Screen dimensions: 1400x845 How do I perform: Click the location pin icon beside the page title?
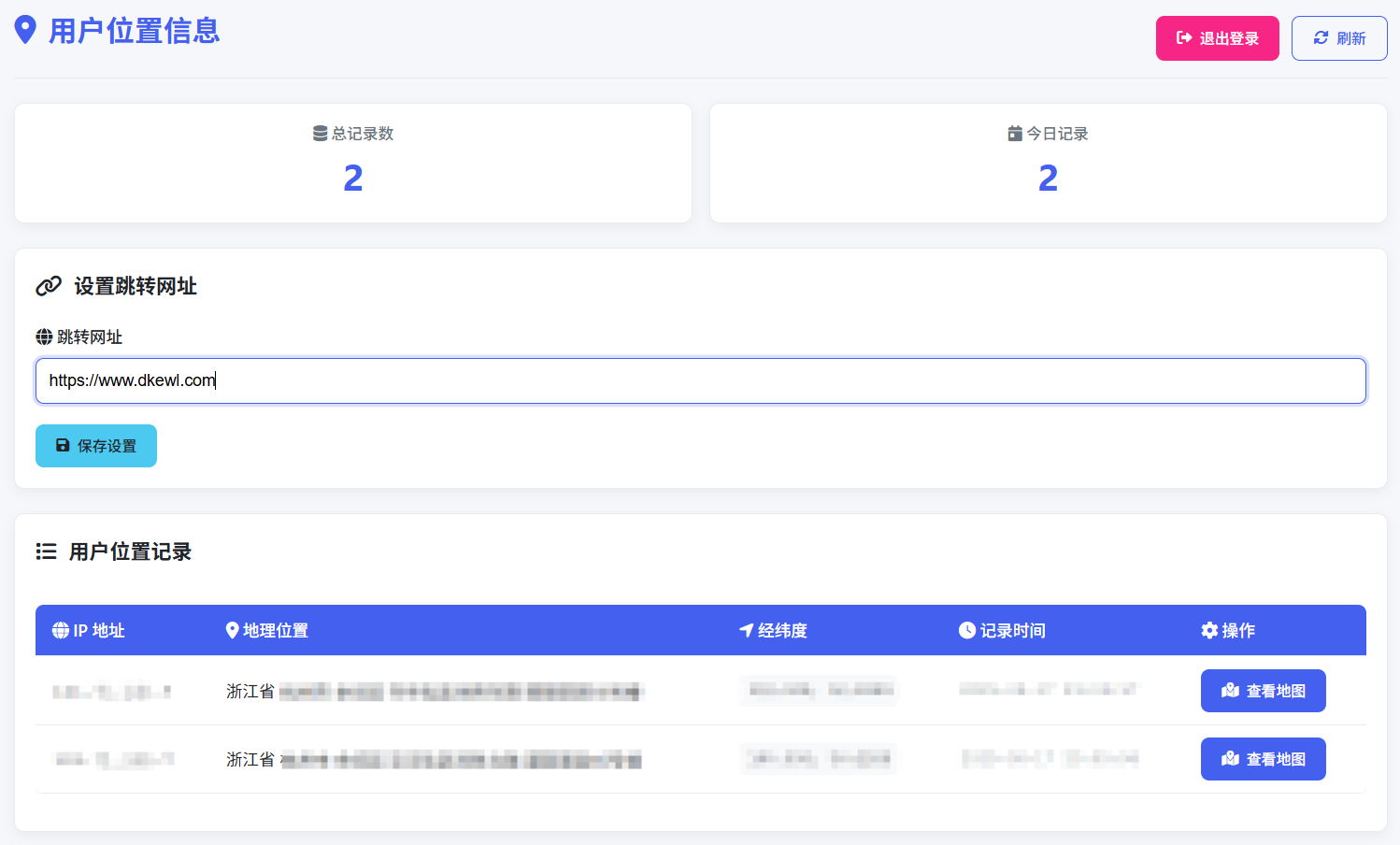tap(25, 30)
